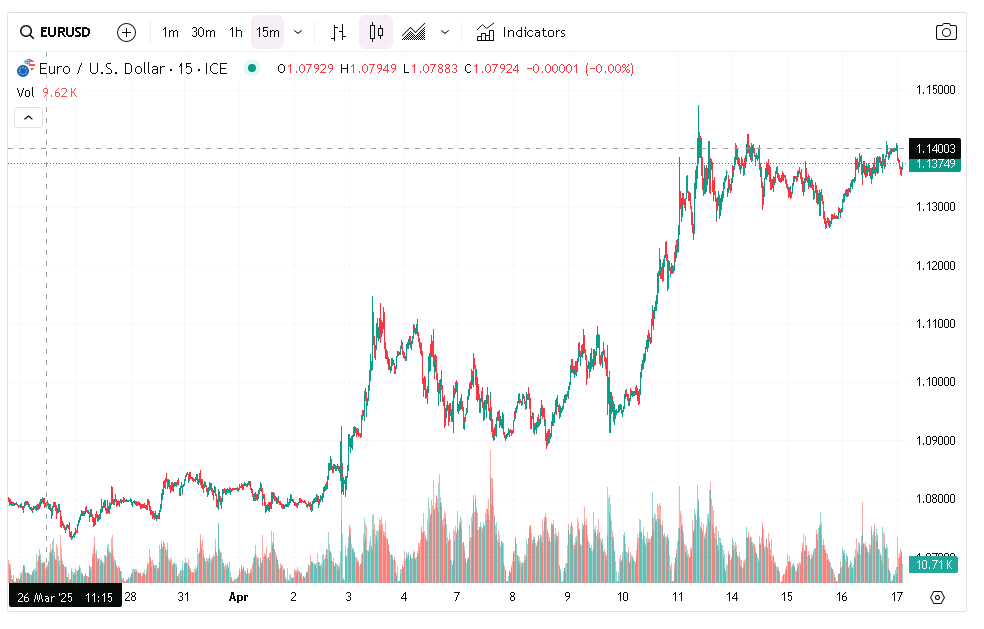
Task: Click the Indicators chart icon
Action: point(486,32)
